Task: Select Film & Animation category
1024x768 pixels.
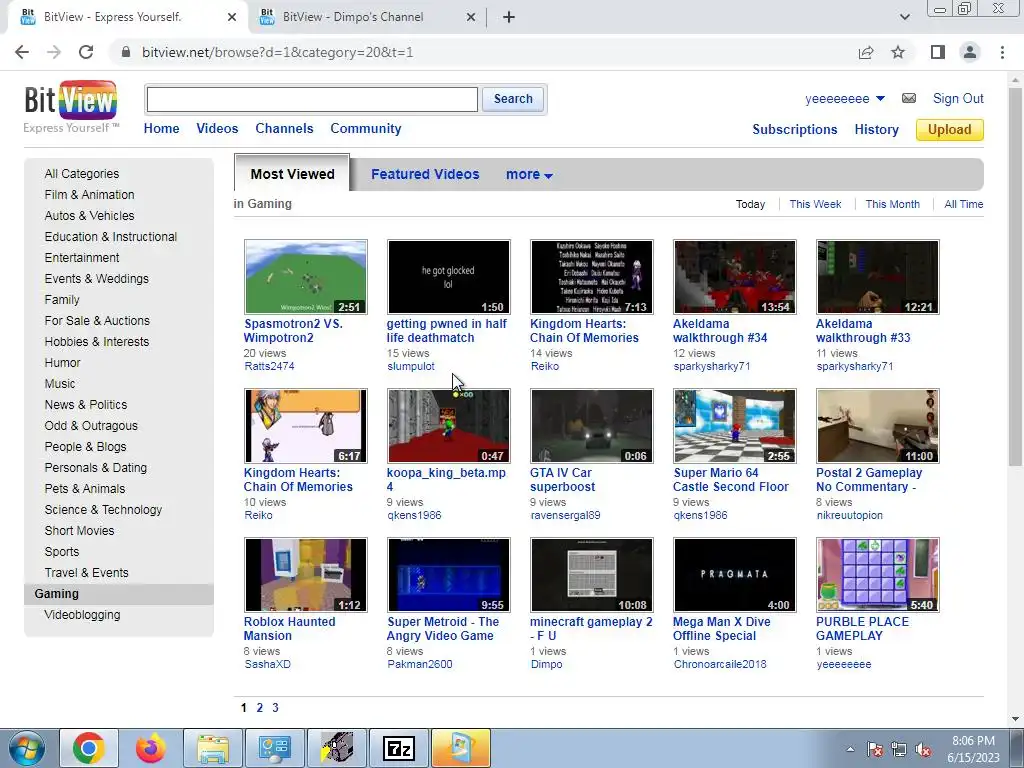Action: tap(89, 195)
